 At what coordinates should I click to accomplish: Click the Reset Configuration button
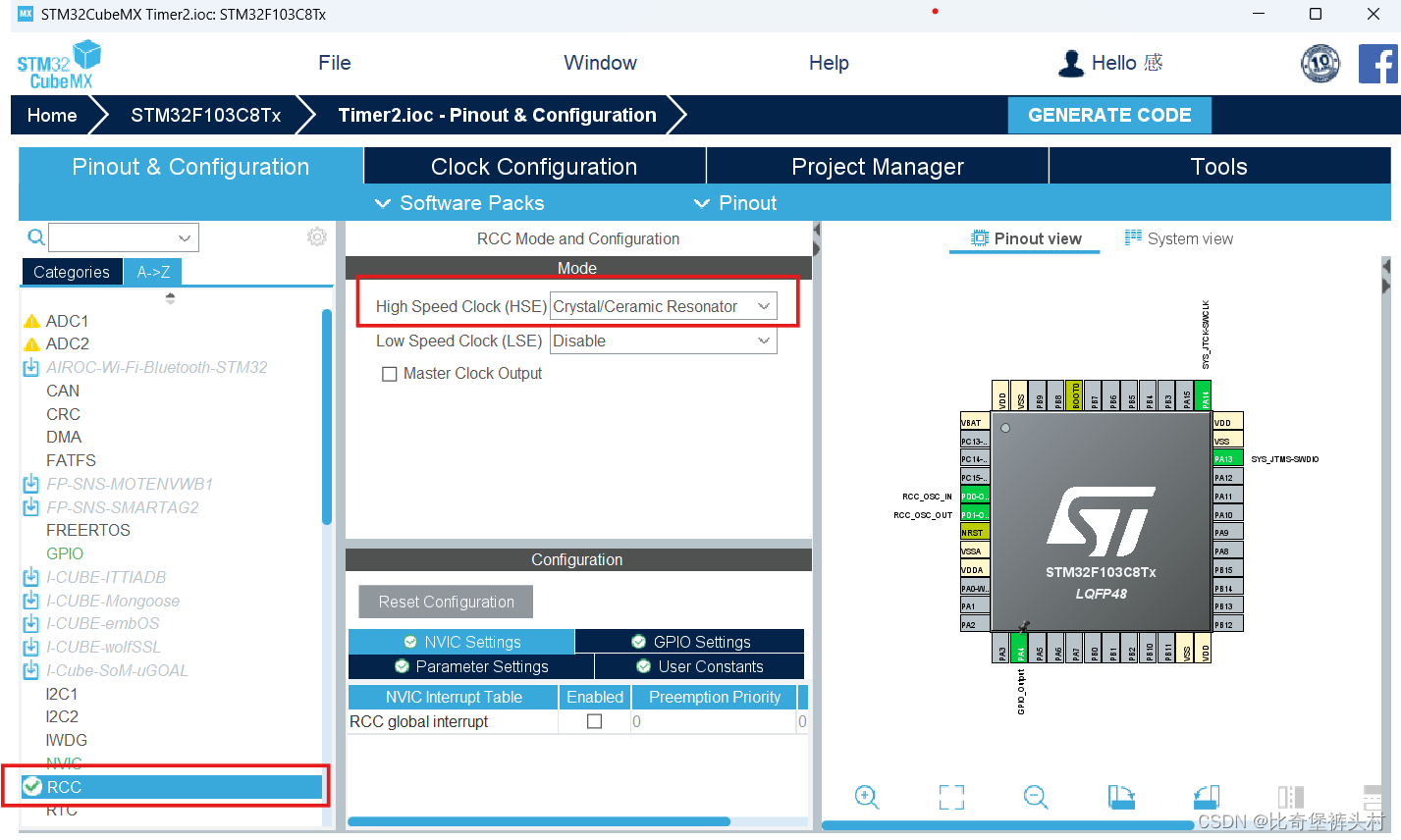446,602
